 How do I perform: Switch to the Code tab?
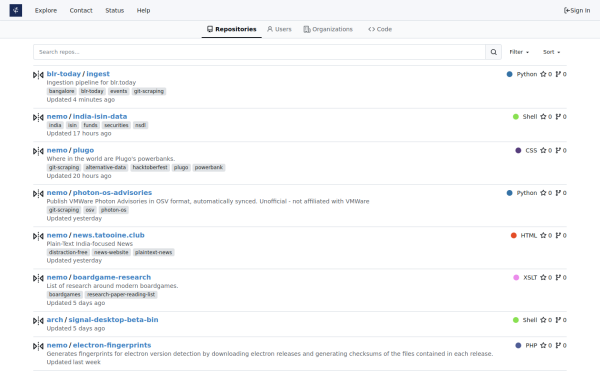[x=380, y=29]
